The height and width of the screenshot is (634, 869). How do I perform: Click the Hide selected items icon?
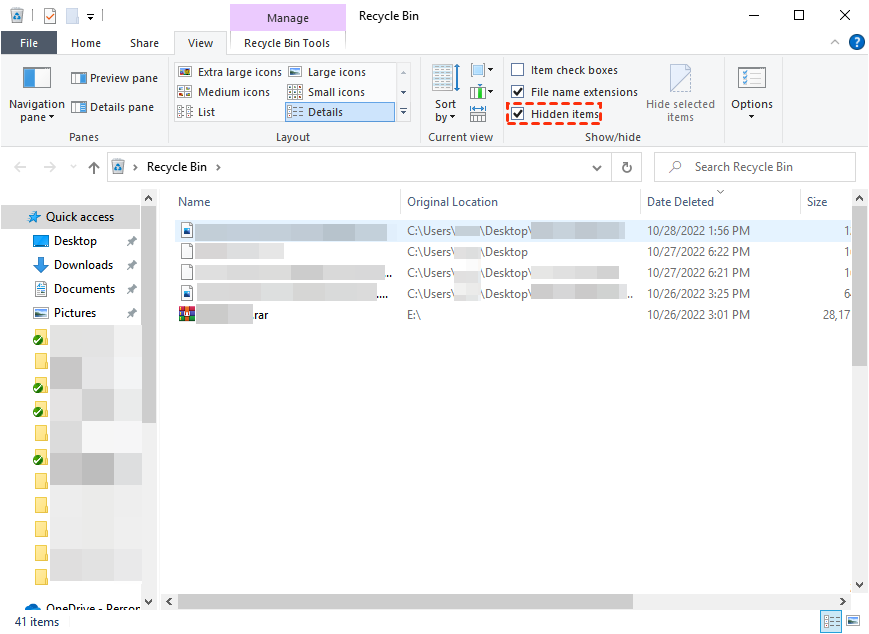coord(680,80)
